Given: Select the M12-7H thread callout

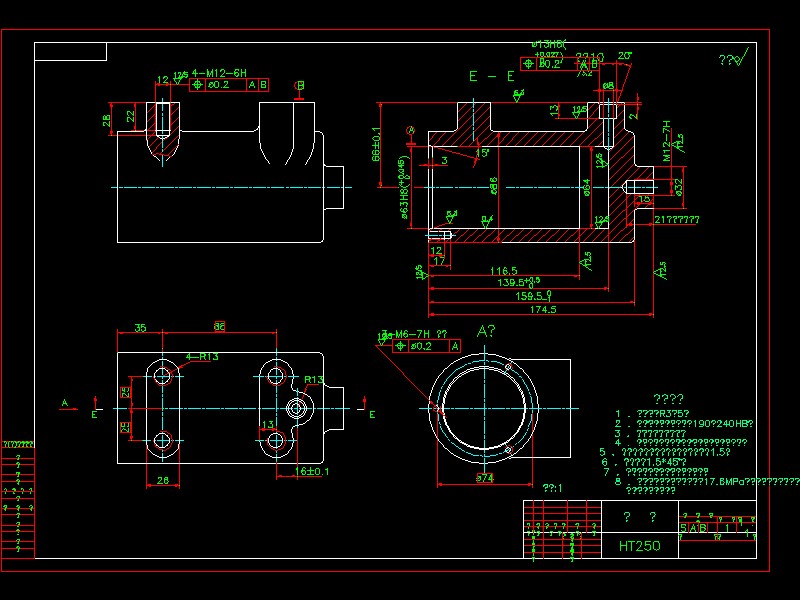Looking at the screenshot, I should coord(667,141).
